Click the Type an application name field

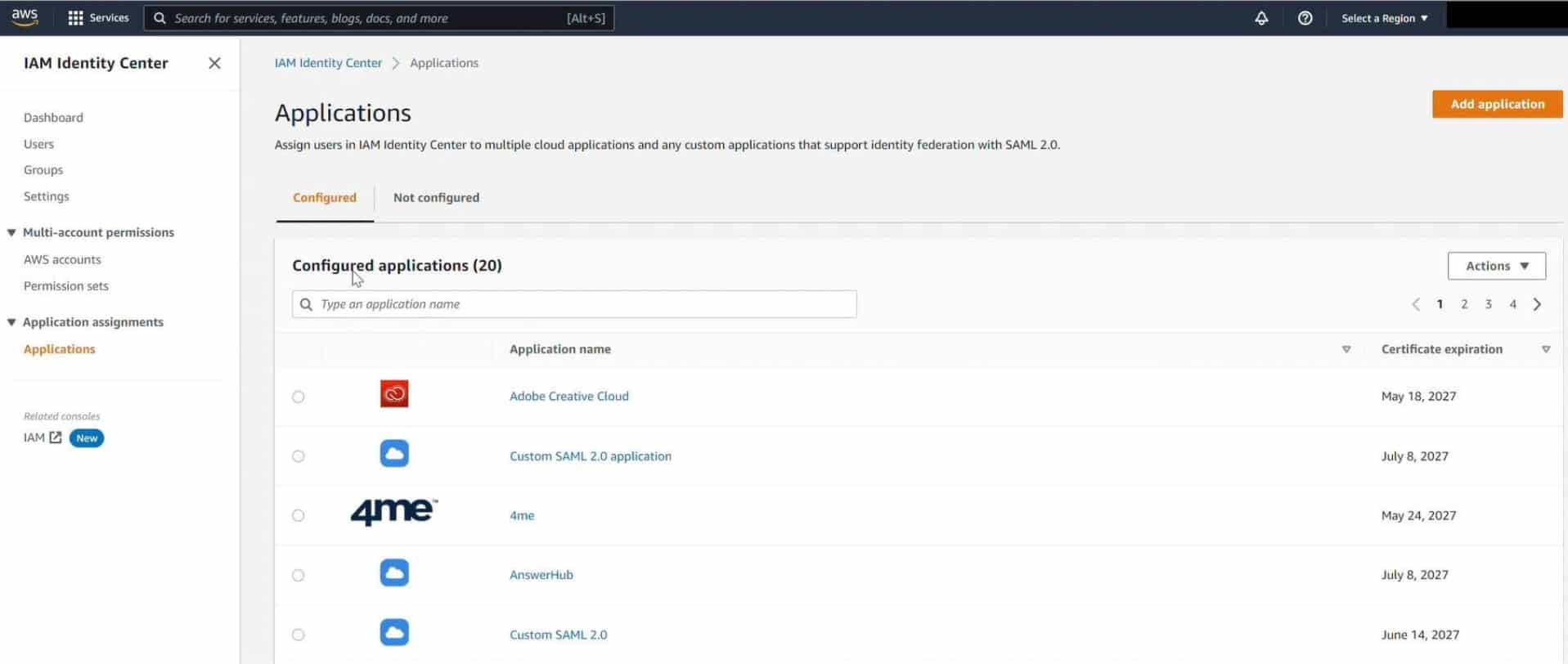click(574, 304)
